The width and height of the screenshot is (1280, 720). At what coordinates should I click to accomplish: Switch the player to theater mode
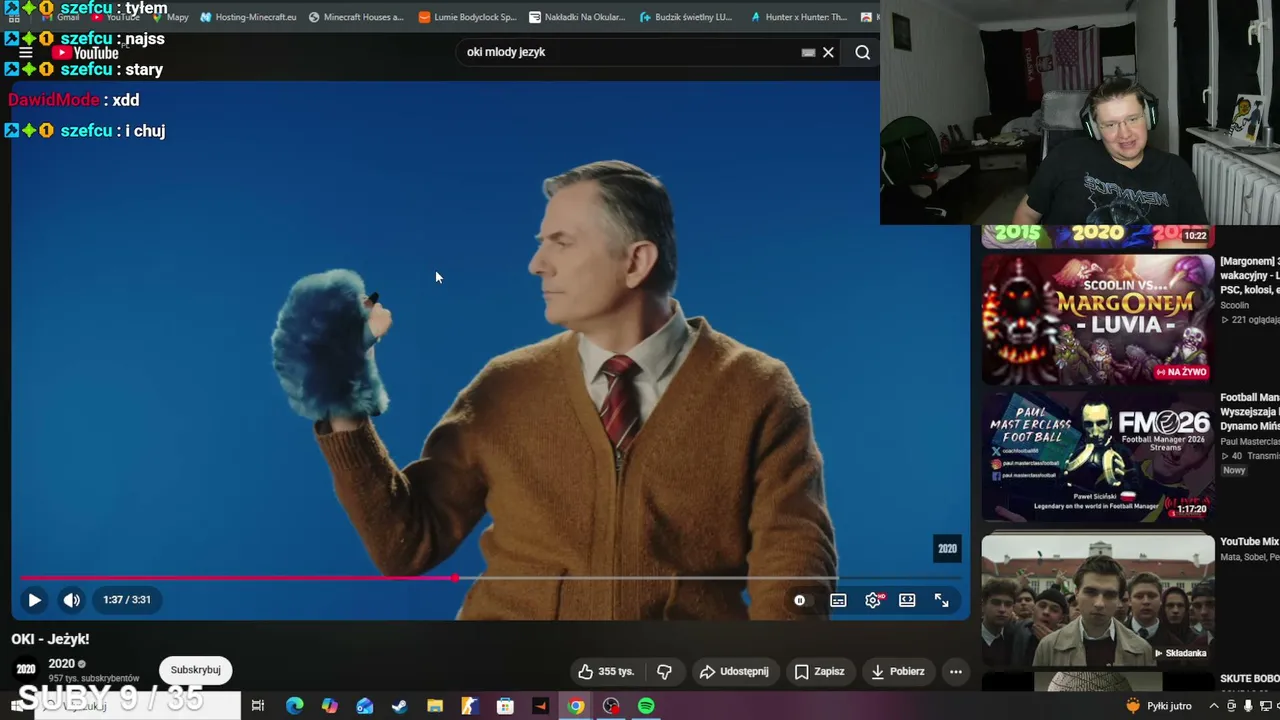tap(907, 600)
